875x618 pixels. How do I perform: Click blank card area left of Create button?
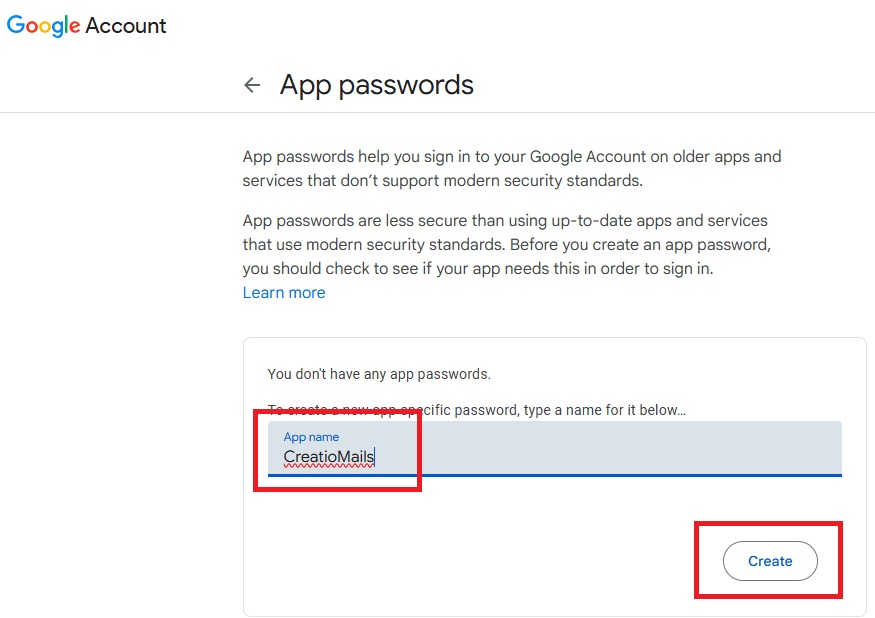pyautogui.click(x=450, y=561)
